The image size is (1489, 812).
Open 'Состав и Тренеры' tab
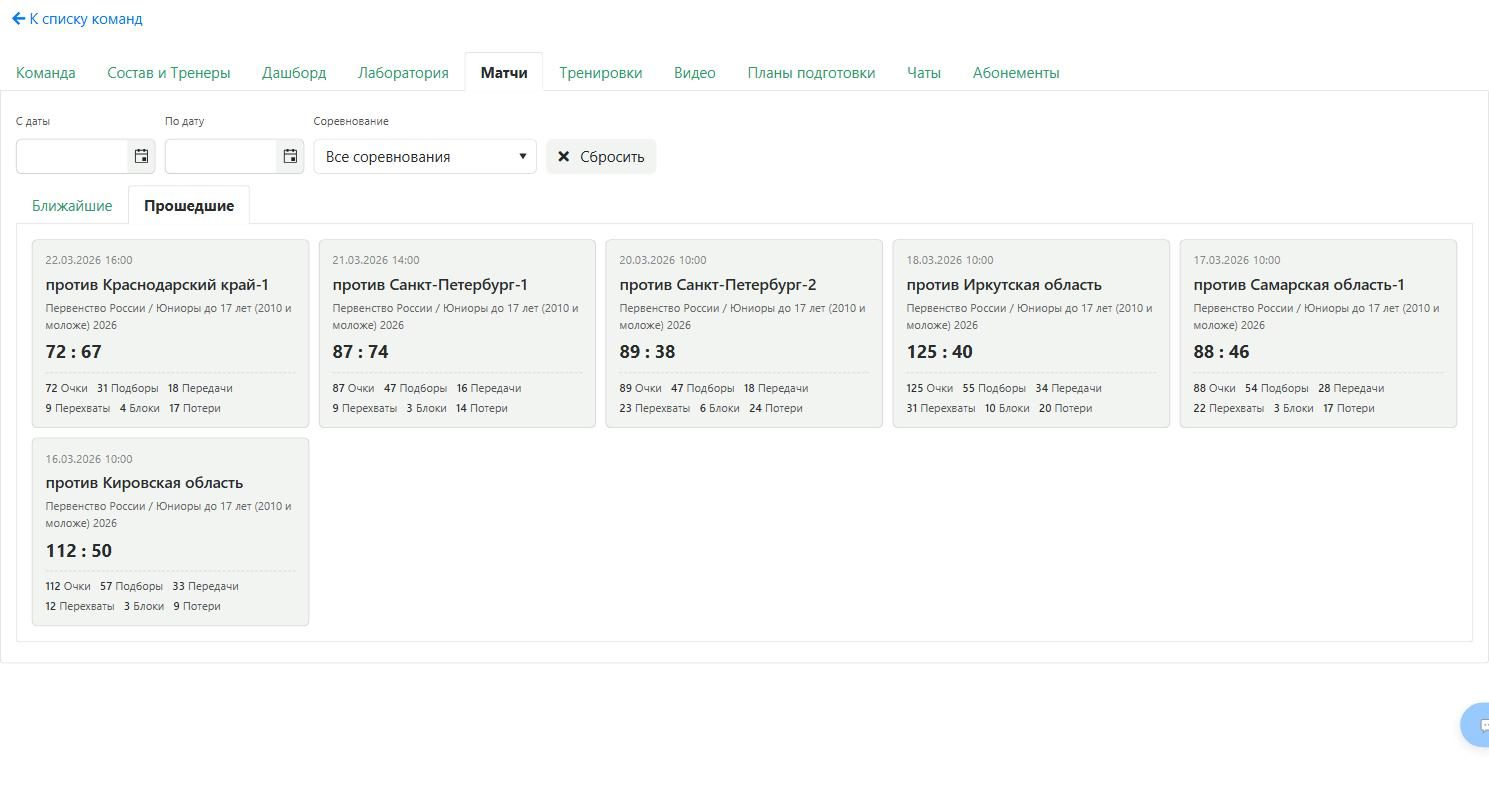point(169,72)
